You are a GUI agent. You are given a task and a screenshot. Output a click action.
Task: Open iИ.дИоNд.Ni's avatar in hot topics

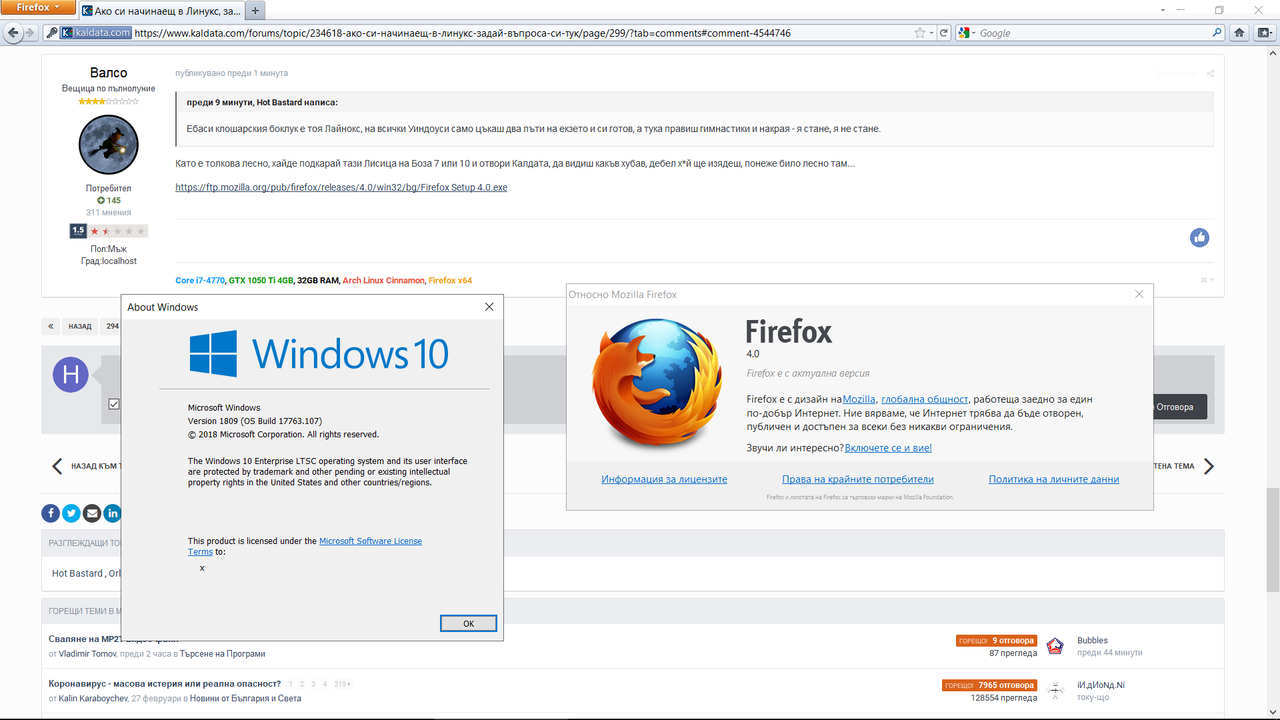(1055, 690)
